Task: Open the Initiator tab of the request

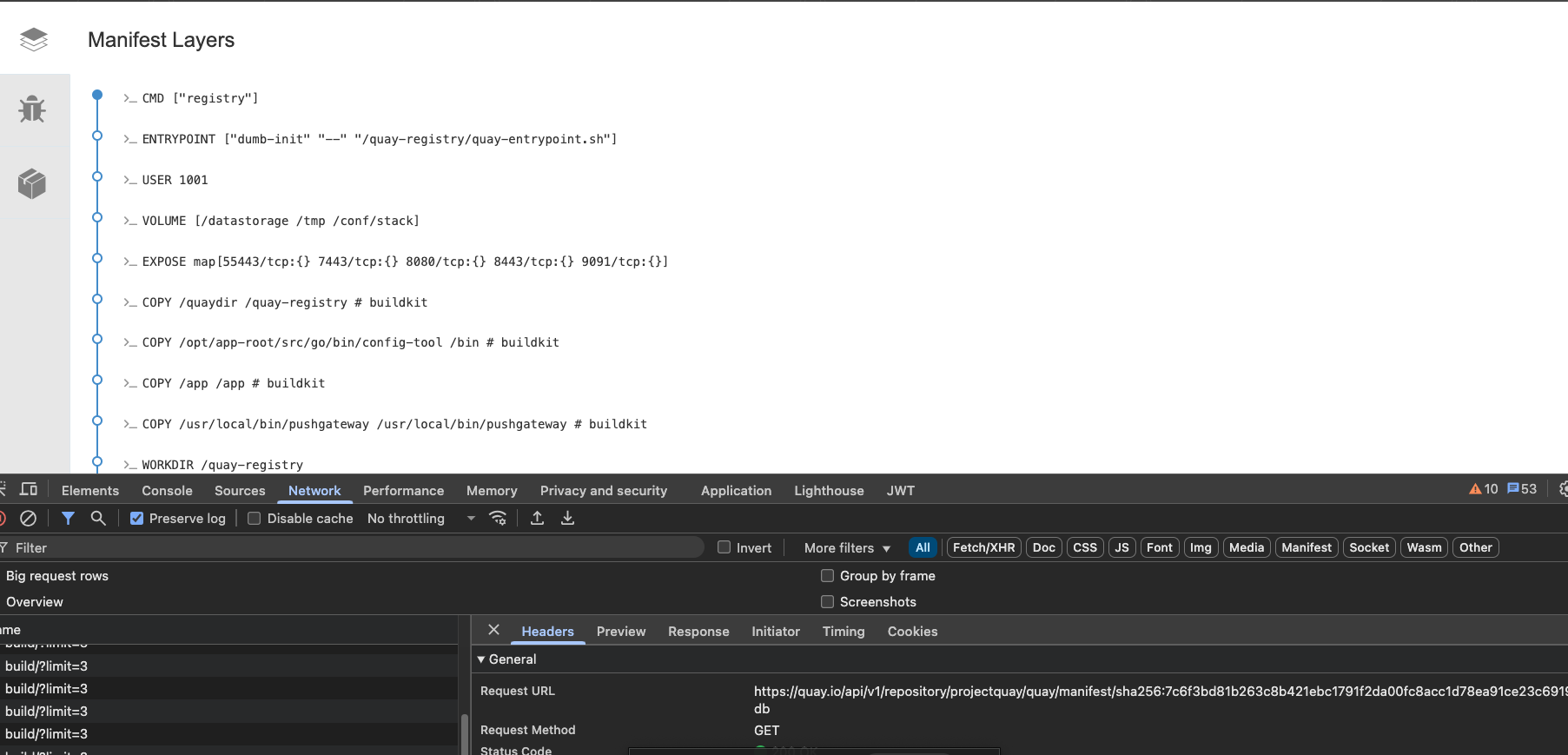Action: click(776, 632)
